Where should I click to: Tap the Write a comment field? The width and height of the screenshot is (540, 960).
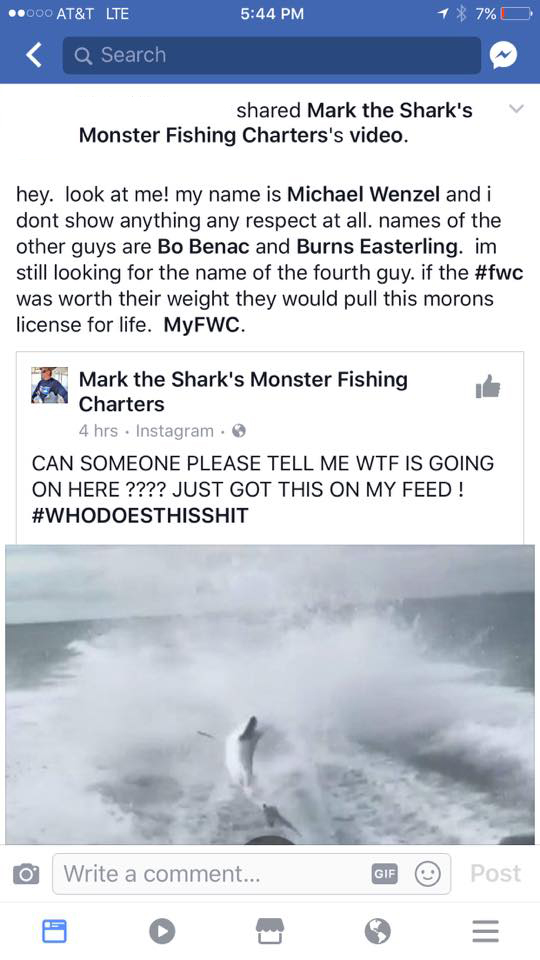coord(252,874)
